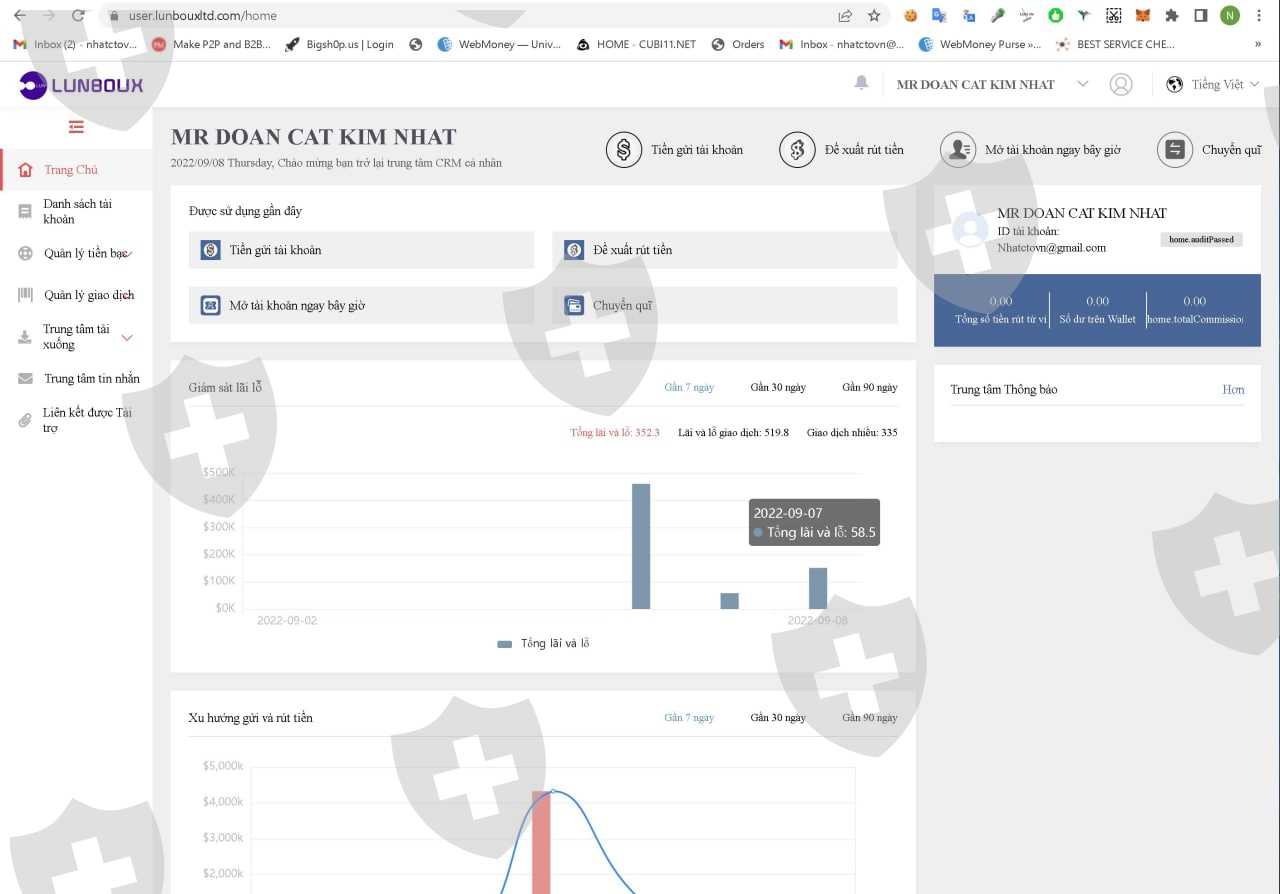Screen dimensions: 1280x894
Task: Bookmark page with the star icon
Action: [x=874, y=16]
